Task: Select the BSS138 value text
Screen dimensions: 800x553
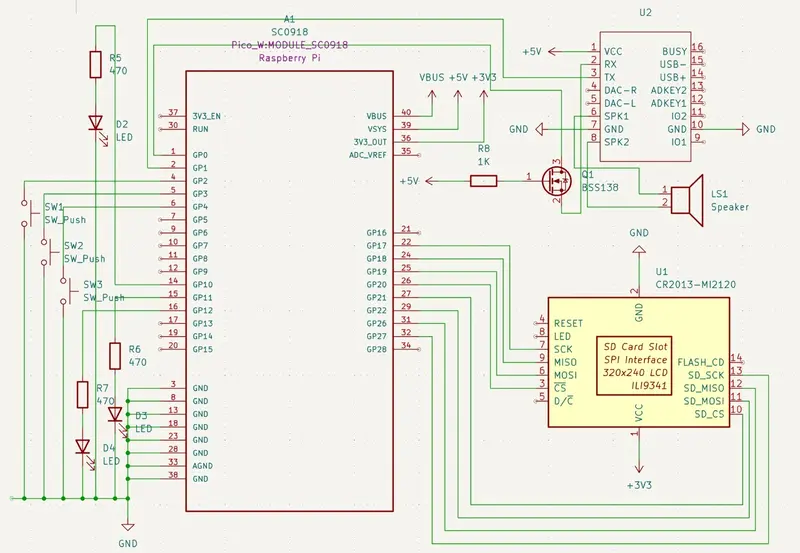Action: coord(601,187)
